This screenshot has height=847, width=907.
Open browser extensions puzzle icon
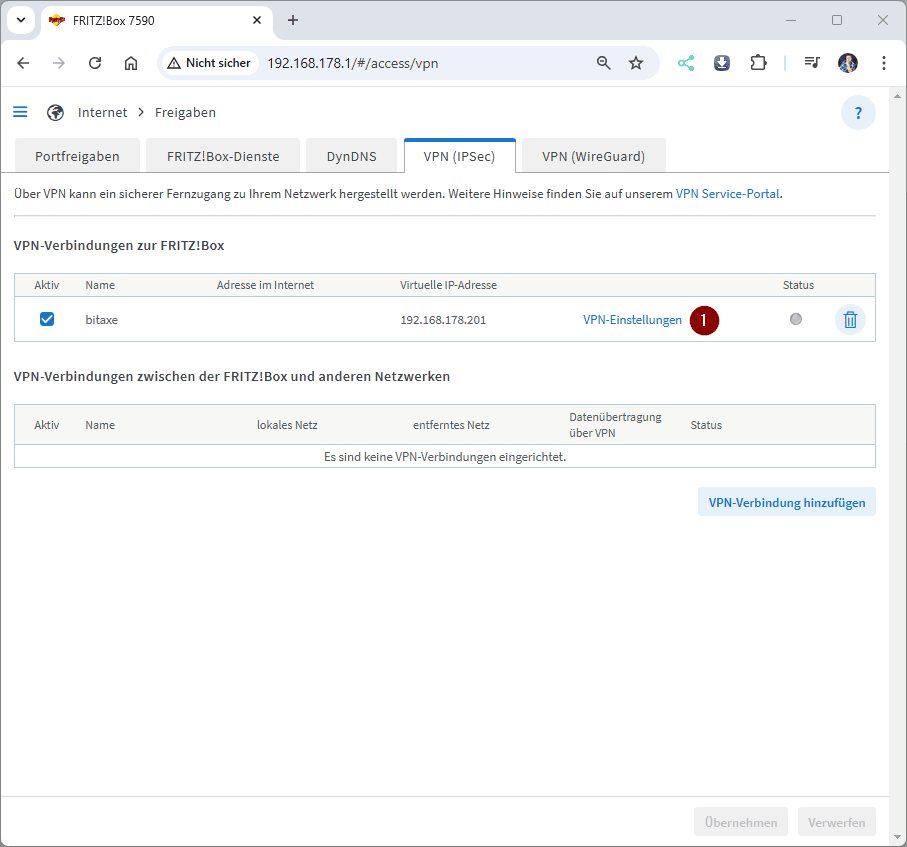pos(757,63)
